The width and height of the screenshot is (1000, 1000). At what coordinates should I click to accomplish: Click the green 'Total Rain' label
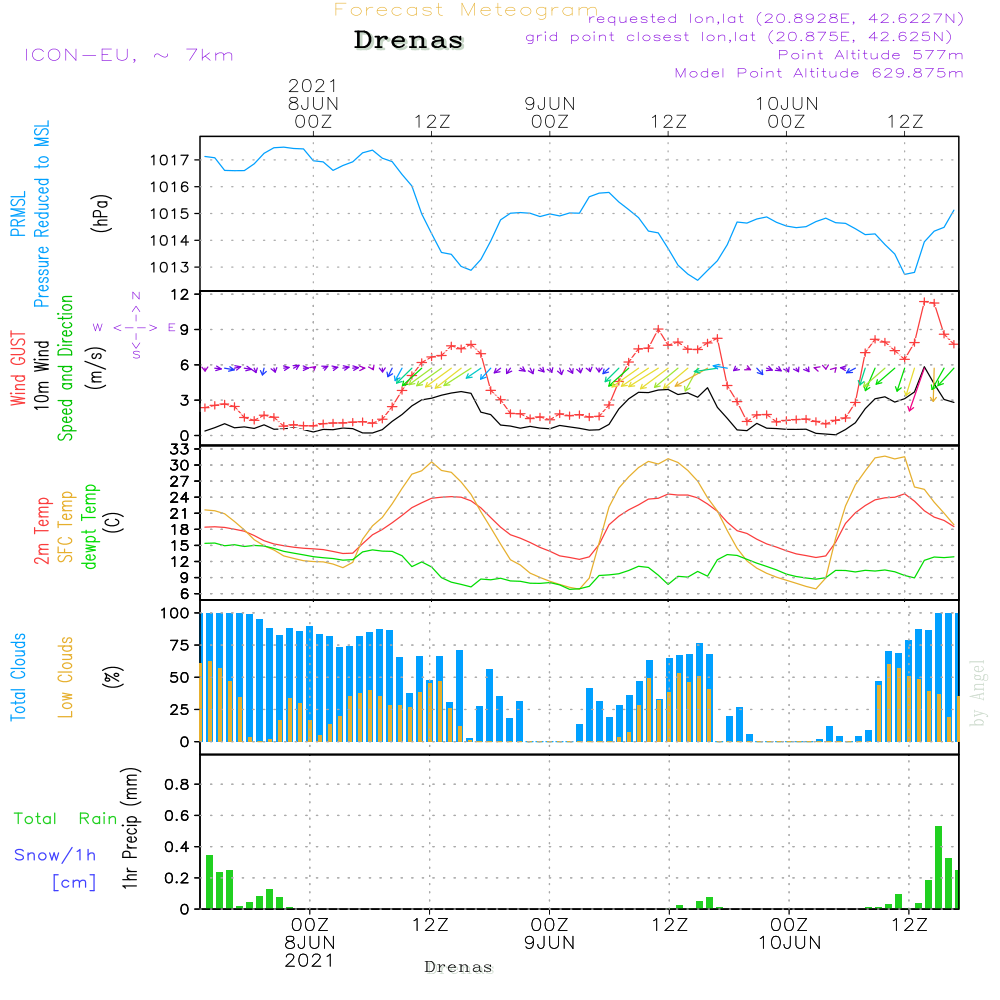pyautogui.click(x=66, y=818)
